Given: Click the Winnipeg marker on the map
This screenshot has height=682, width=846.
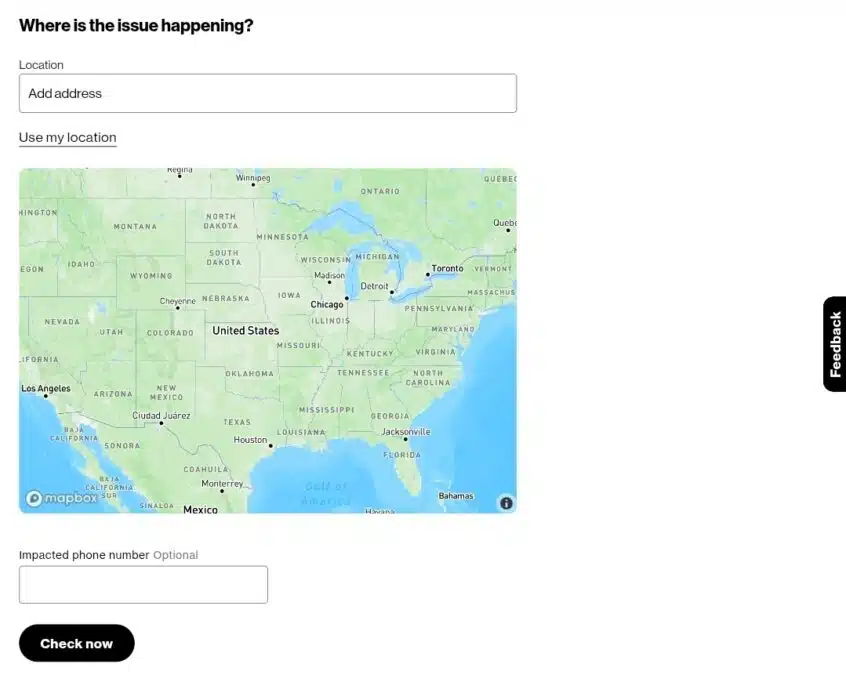Looking at the screenshot, I should point(253,184).
